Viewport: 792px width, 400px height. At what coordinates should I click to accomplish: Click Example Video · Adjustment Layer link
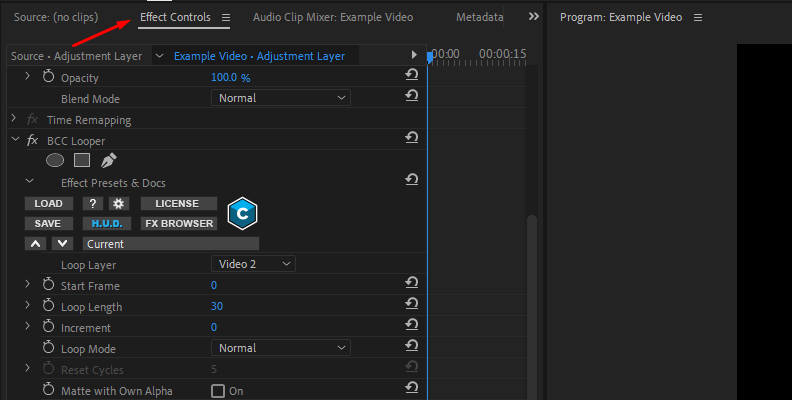click(x=259, y=57)
